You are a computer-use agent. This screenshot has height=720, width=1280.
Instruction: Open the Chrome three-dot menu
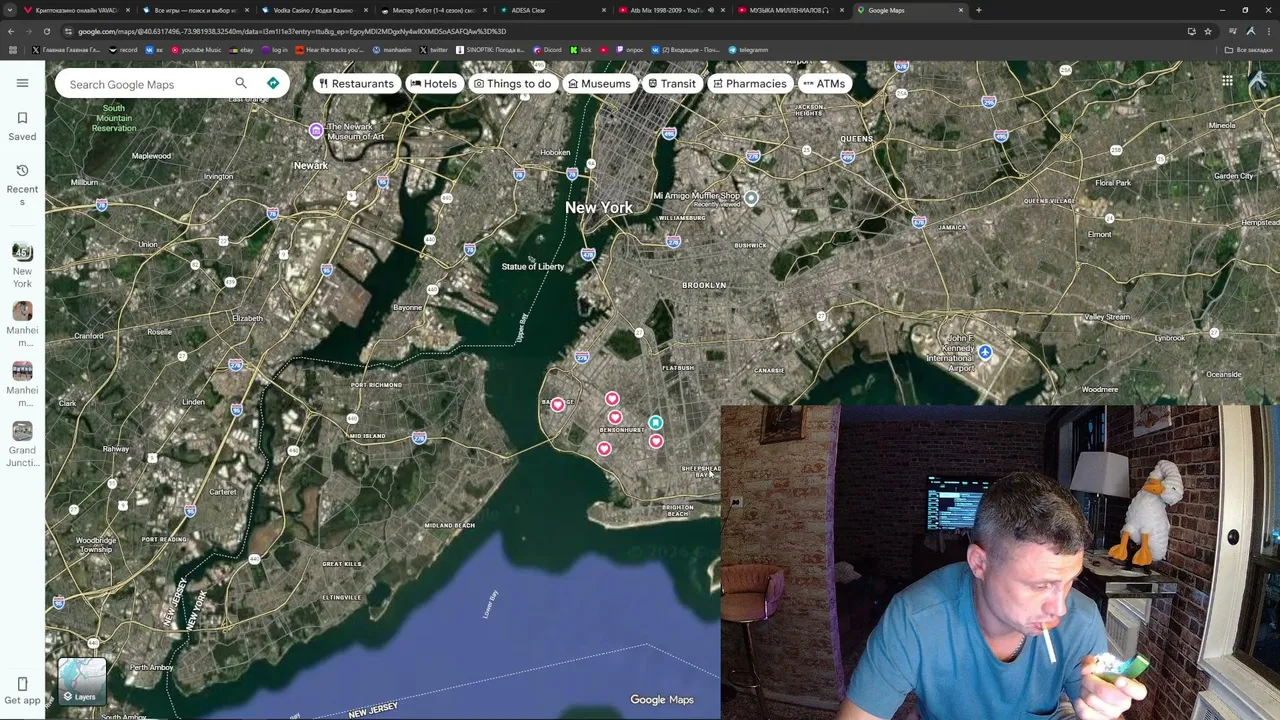1267,31
